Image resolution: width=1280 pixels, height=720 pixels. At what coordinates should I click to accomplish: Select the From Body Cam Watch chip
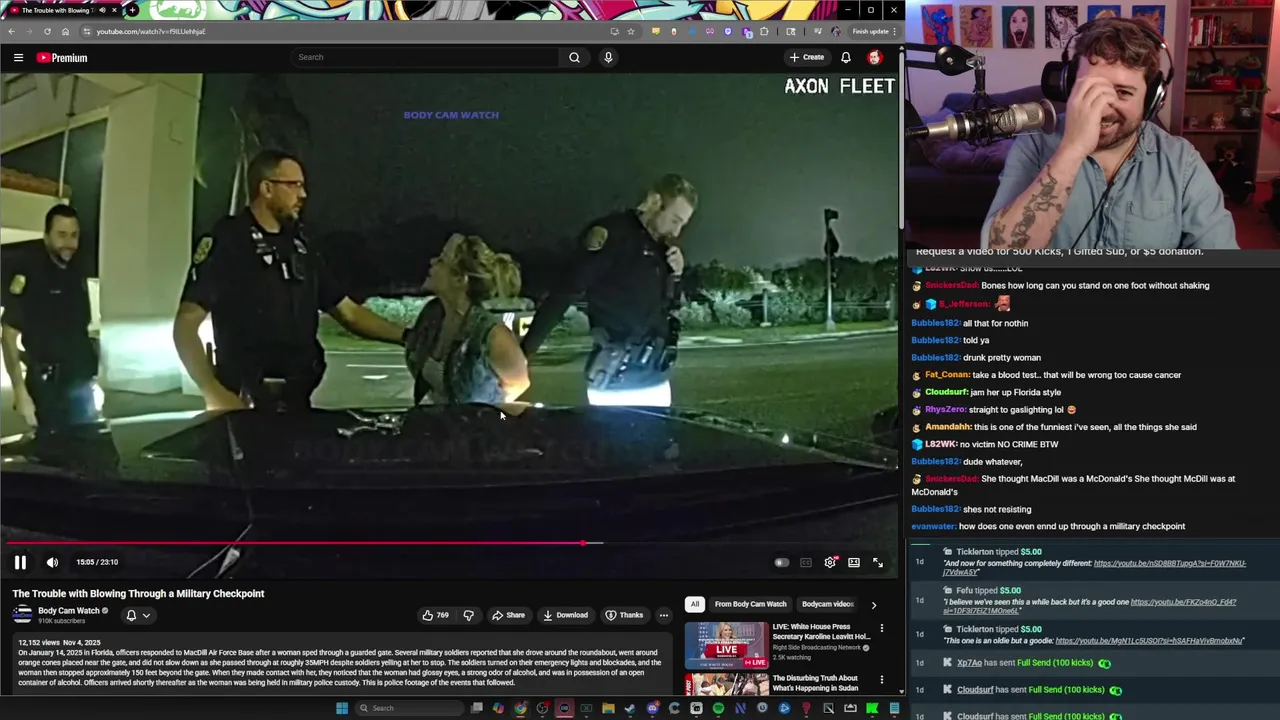coord(750,604)
